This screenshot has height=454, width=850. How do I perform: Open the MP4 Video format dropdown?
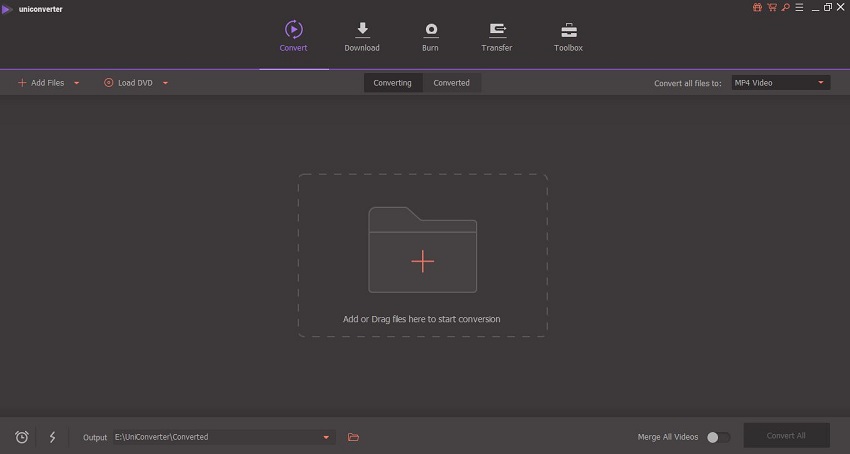click(780, 83)
